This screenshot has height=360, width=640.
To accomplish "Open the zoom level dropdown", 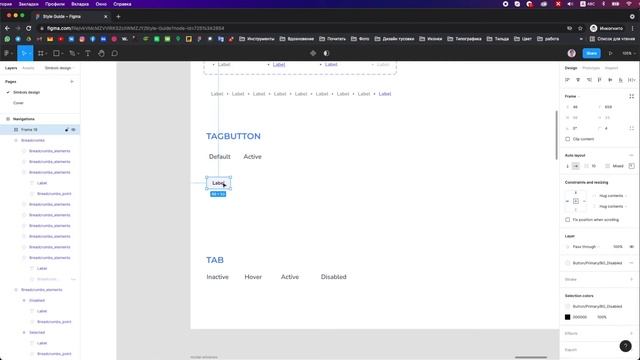I will [x=629, y=53].
